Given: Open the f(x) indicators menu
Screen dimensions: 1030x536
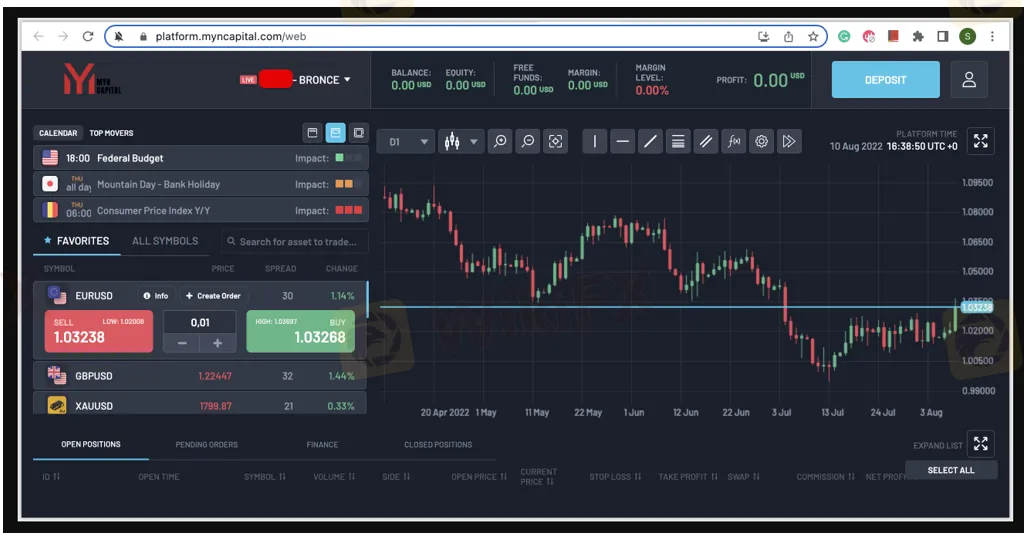Looking at the screenshot, I should [x=734, y=141].
